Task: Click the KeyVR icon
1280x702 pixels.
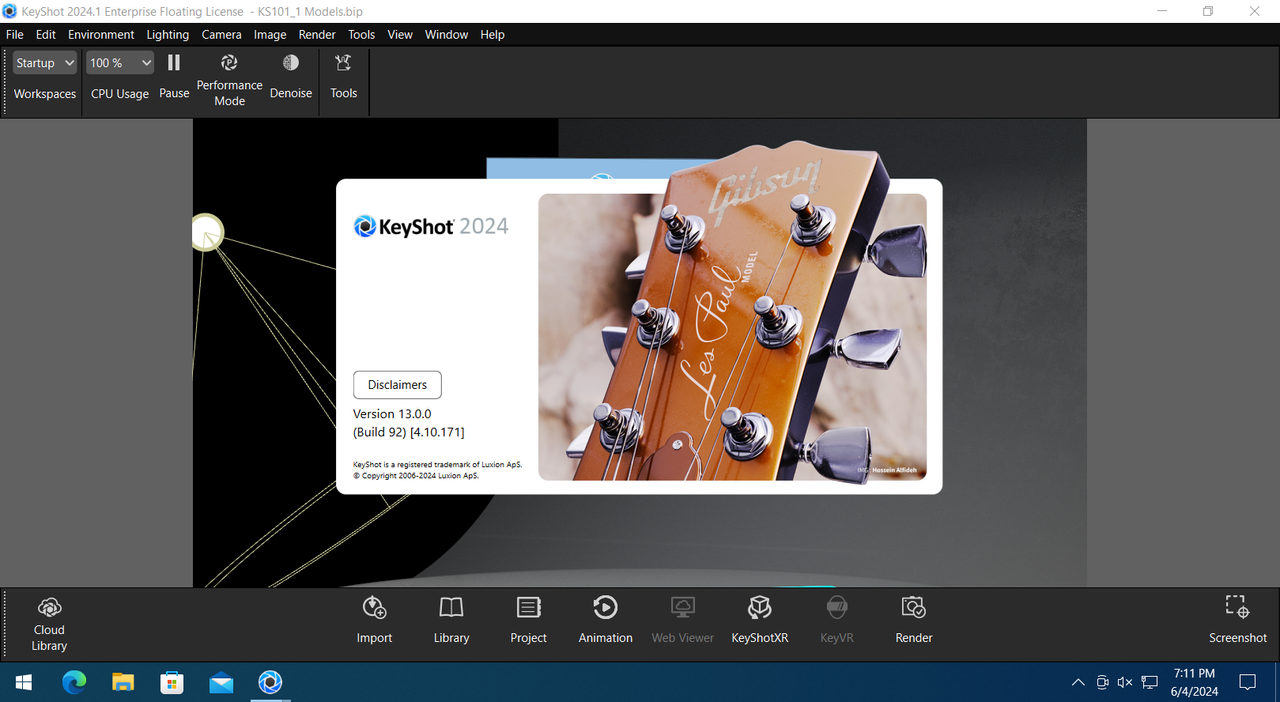Action: (x=837, y=620)
